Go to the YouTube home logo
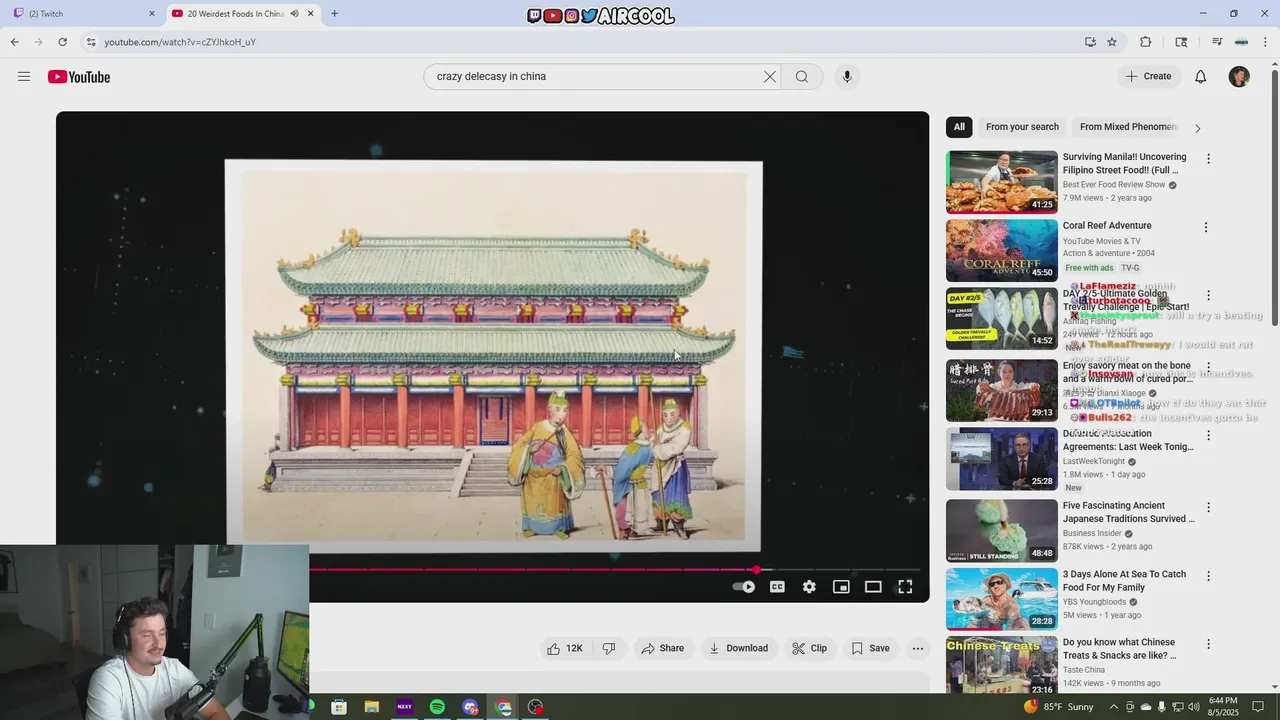Image resolution: width=1280 pixels, height=720 pixels. tap(79, 77)
